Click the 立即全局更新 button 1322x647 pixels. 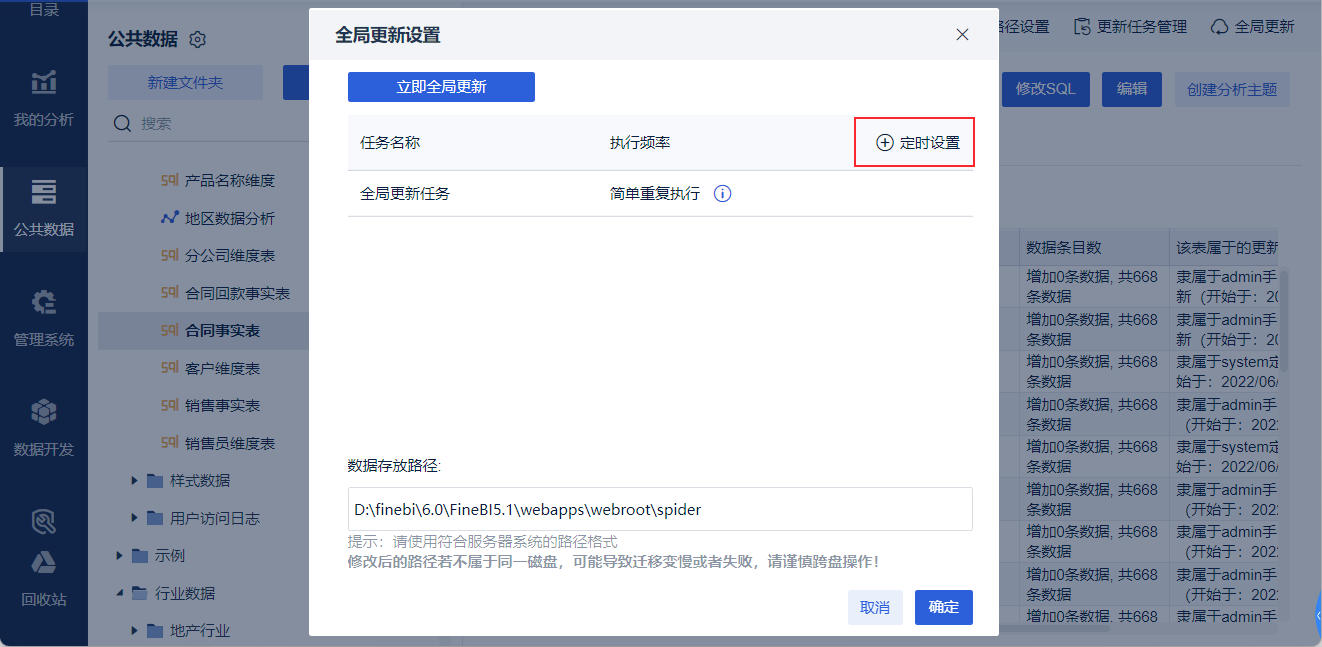point(441,87)
